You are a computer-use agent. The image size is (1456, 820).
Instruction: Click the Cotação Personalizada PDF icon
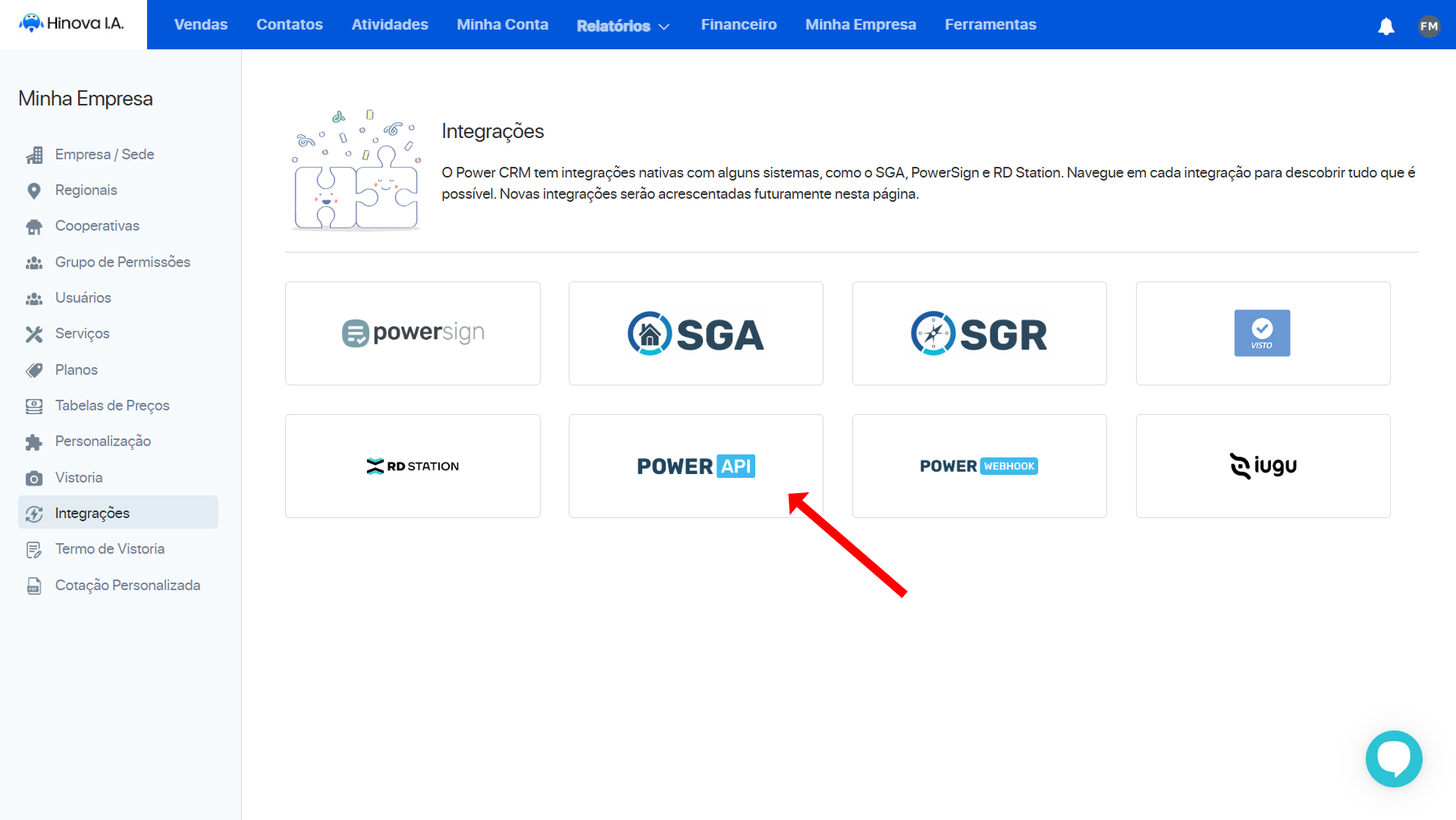click(x=34, y=586)
